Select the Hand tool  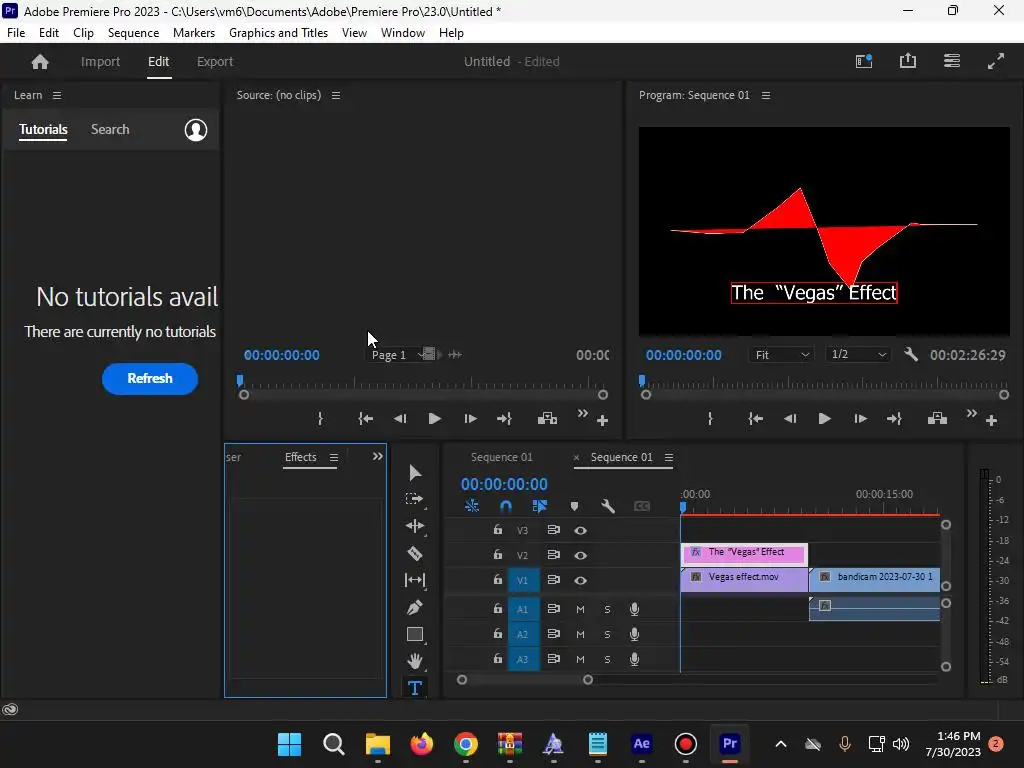pos(415,661)
